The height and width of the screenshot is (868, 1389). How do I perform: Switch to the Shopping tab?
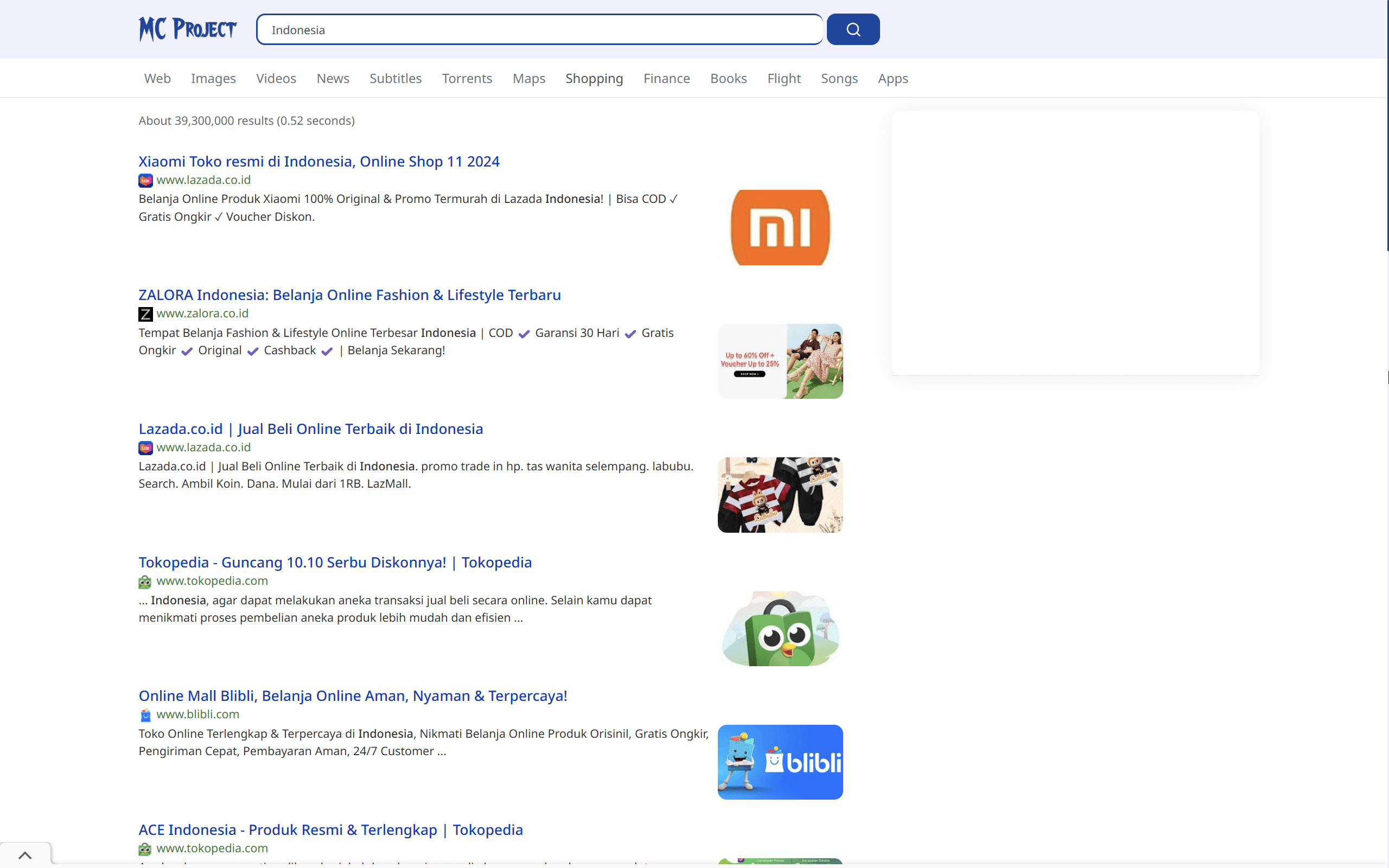594,78
